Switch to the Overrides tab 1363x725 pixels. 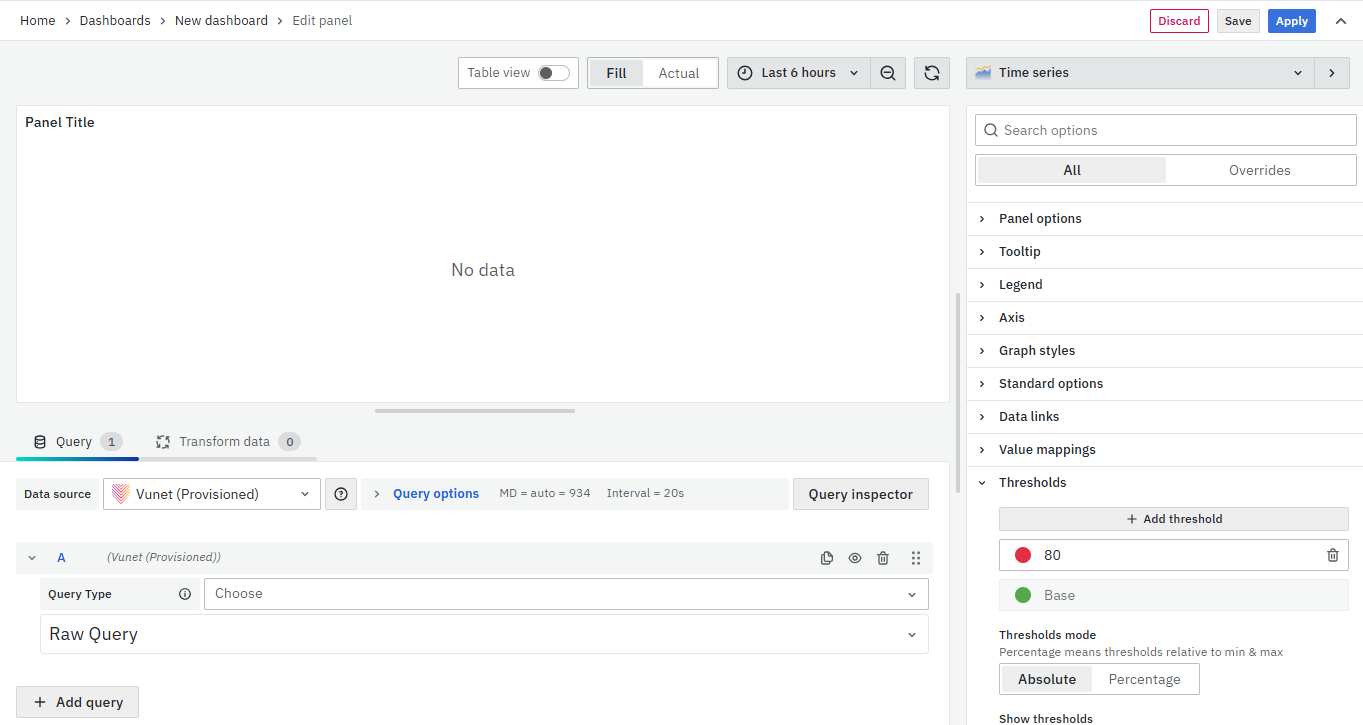1259,170
